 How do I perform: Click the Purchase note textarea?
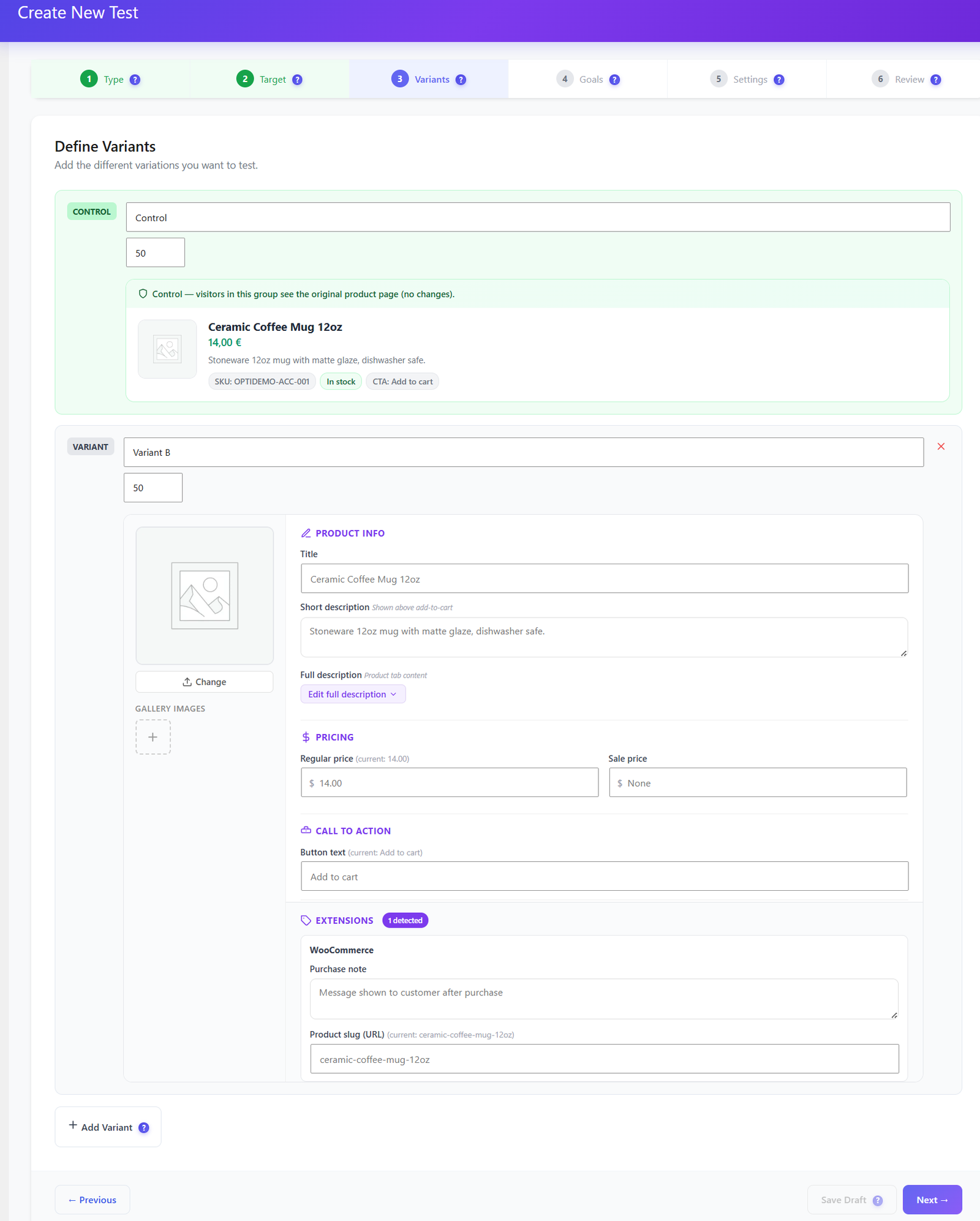coord(605,999)
